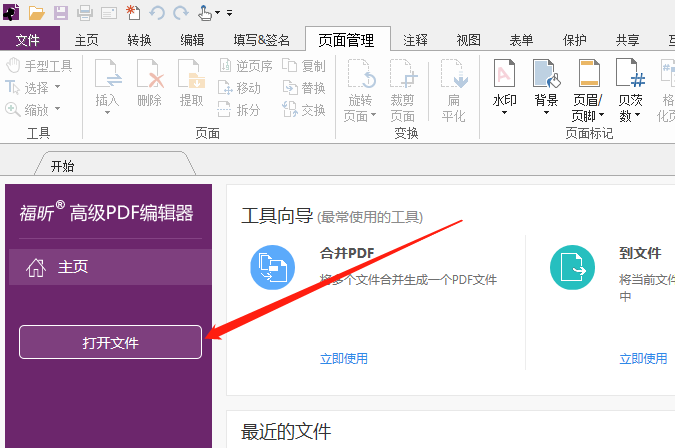Switch to the 填写&签名 ribbon tab
This screenshot has height=448, width=675.
click(261, 40)
